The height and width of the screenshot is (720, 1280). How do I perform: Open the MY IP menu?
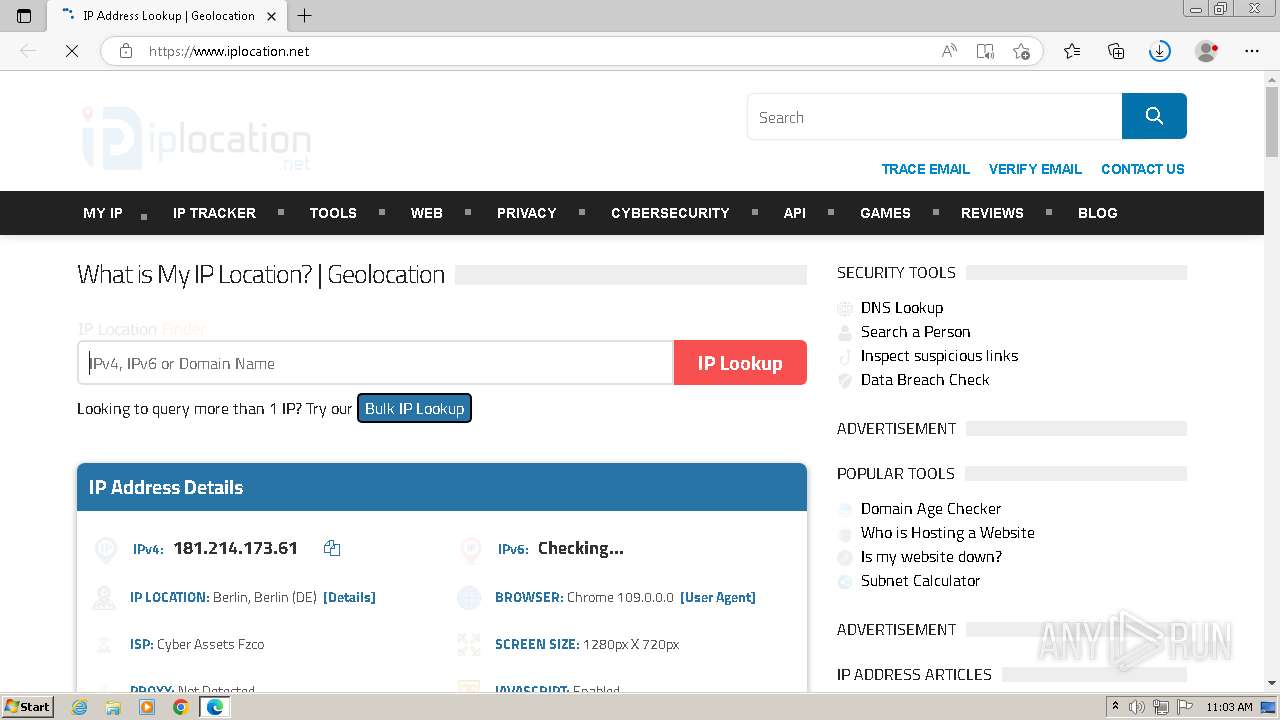103,213
